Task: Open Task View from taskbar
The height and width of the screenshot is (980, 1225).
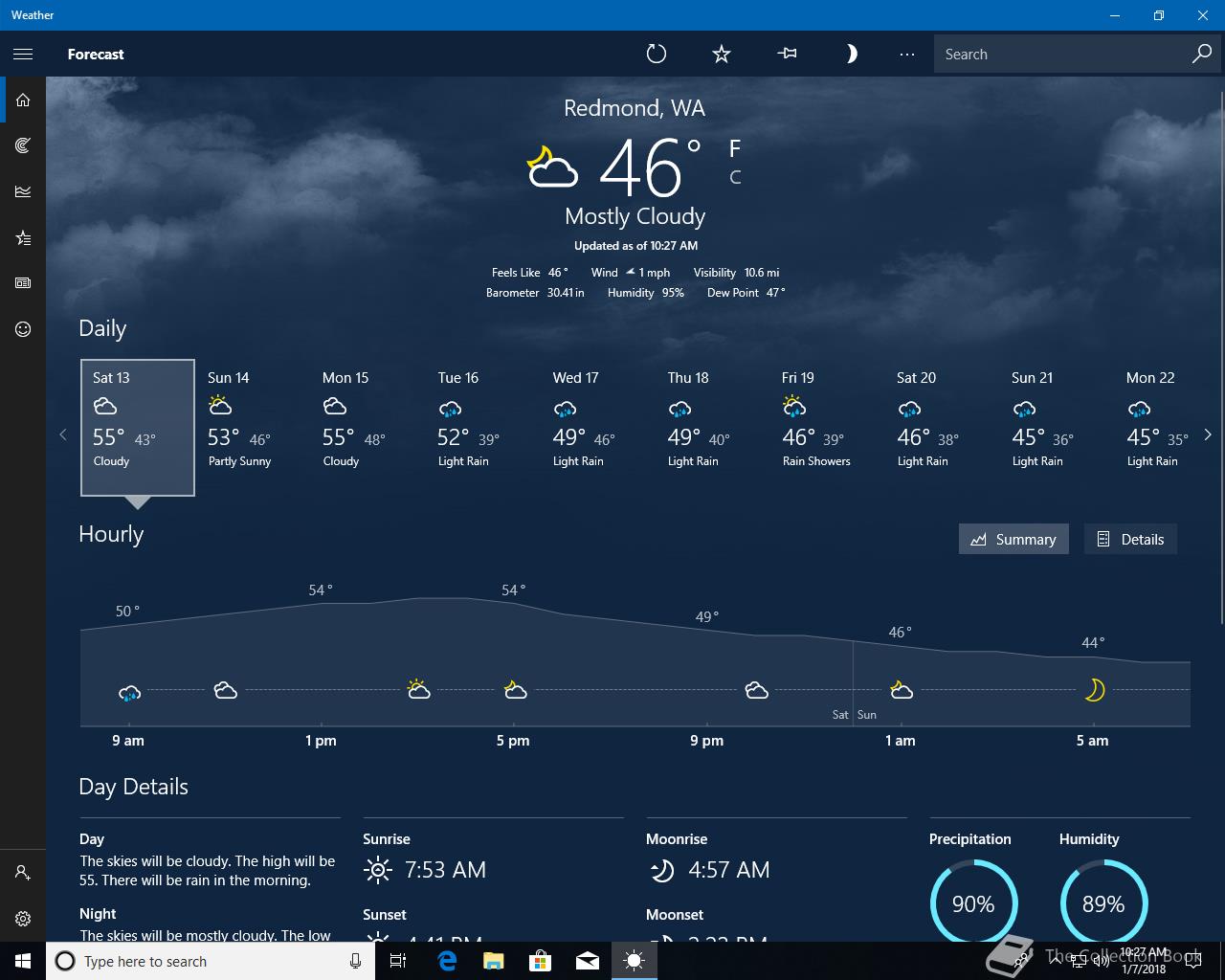Action: [x=398, y=961]
